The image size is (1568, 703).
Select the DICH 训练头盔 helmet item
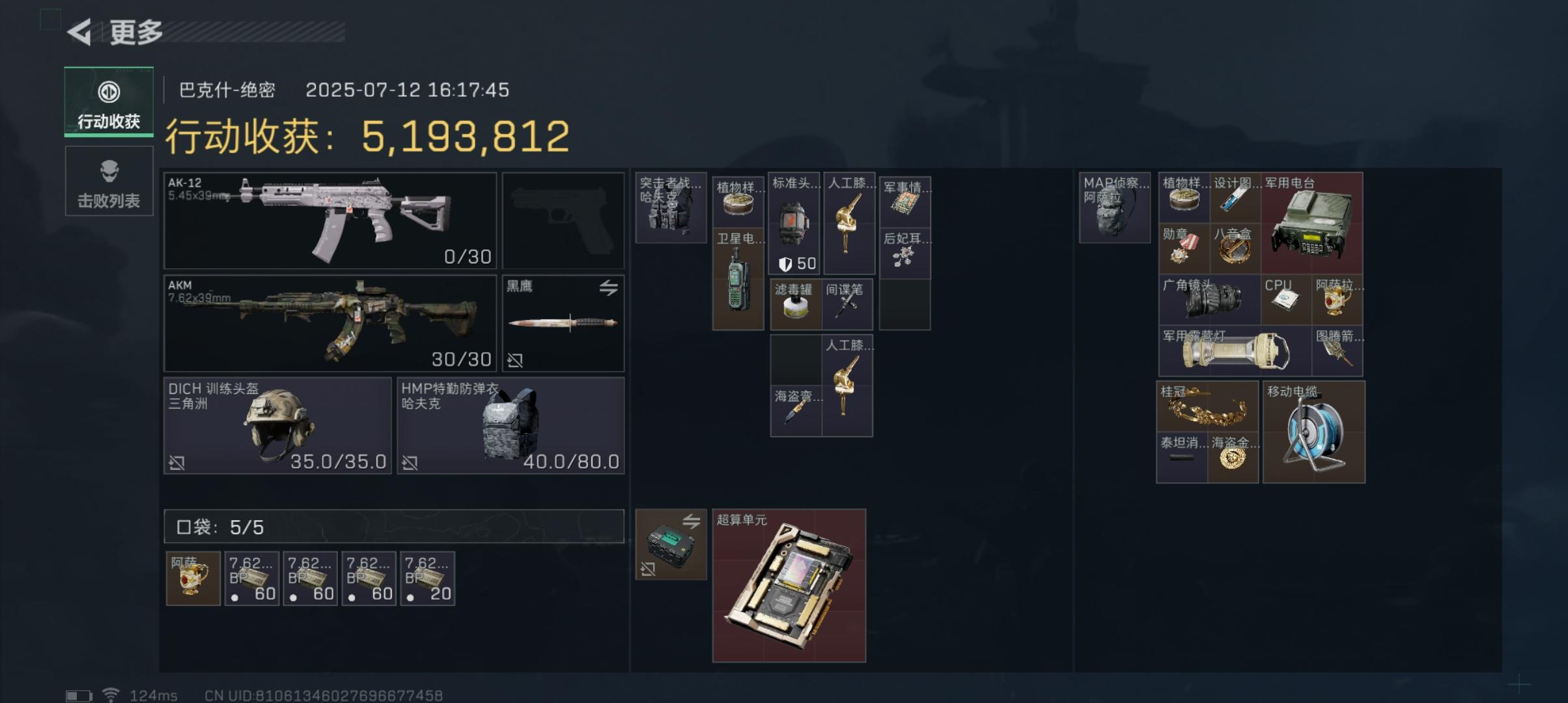(277, 426)
